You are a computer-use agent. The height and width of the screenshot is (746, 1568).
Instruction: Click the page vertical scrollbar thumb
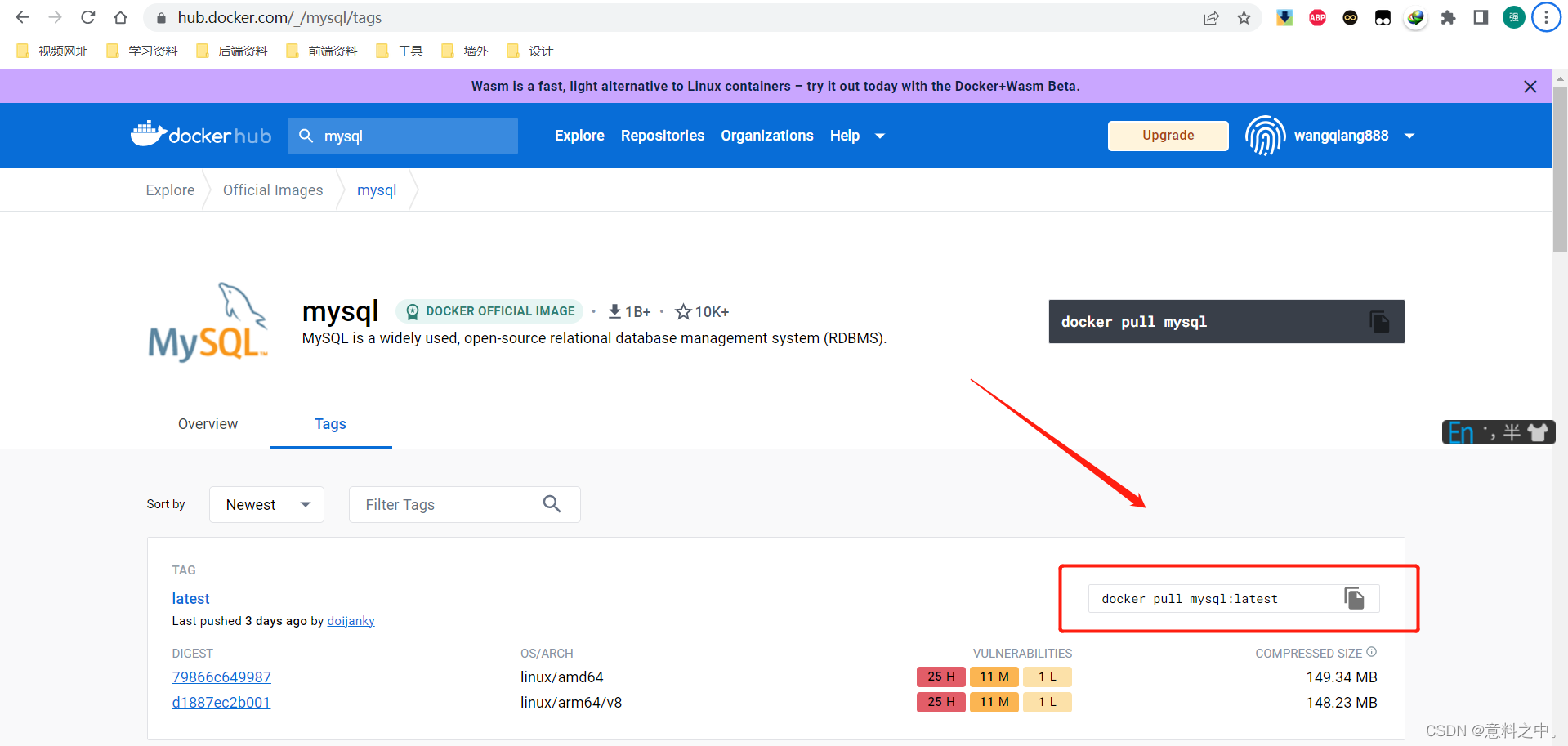(x=1560, y=170)
